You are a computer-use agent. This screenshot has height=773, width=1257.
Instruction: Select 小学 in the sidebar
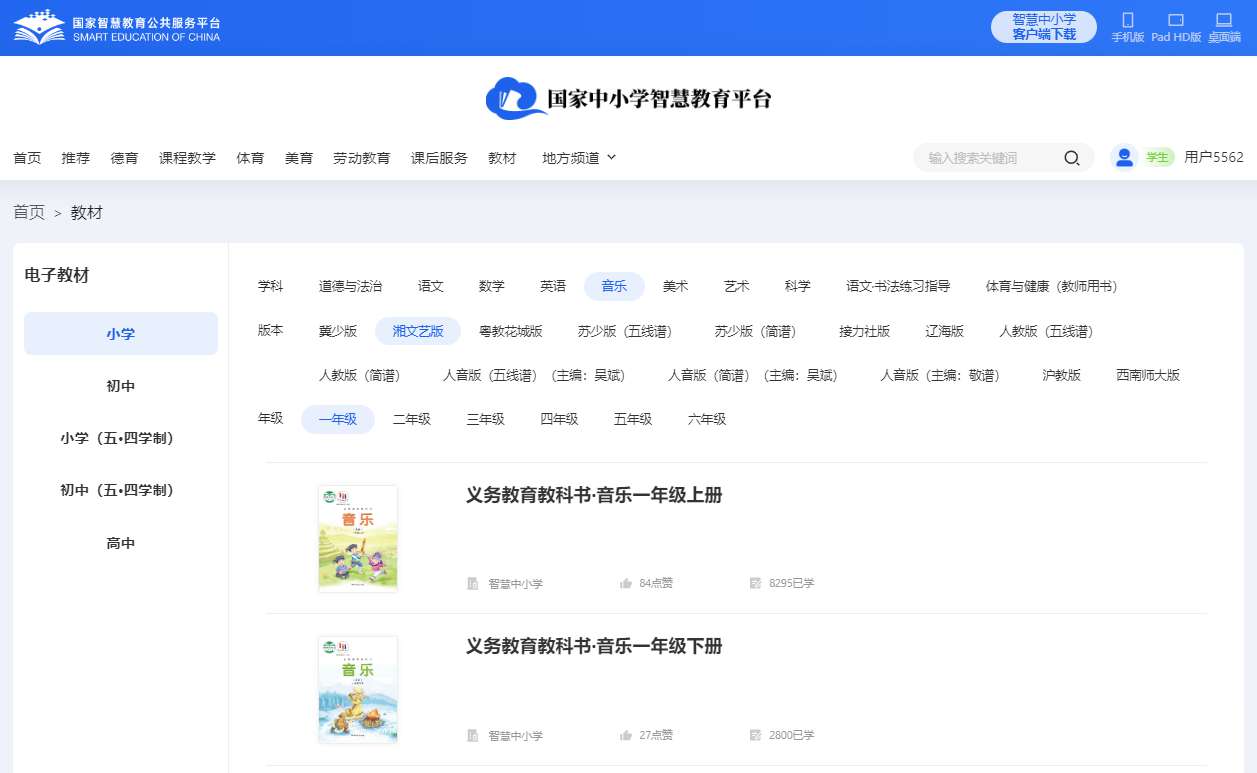point(121,333)
